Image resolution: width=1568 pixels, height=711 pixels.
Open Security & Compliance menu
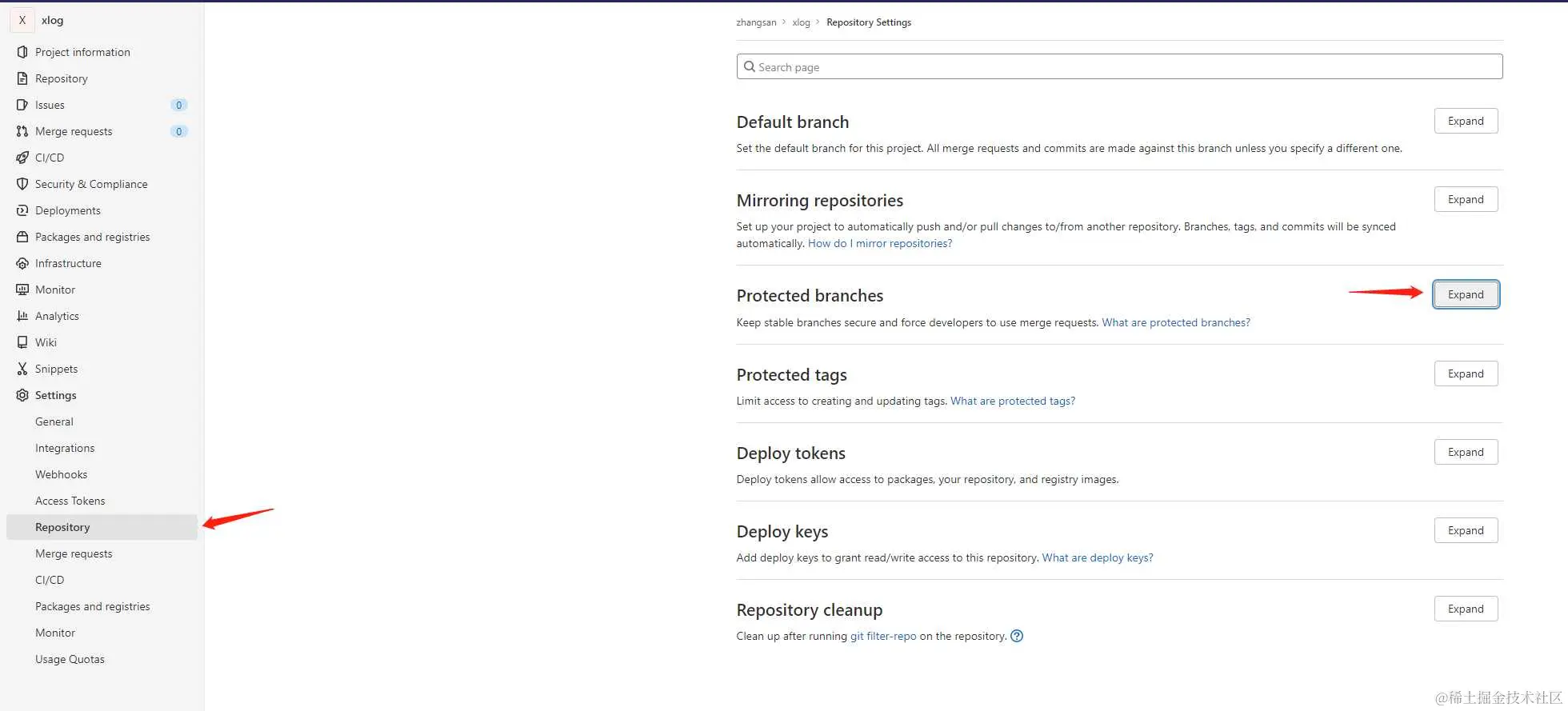click(102, 184)
